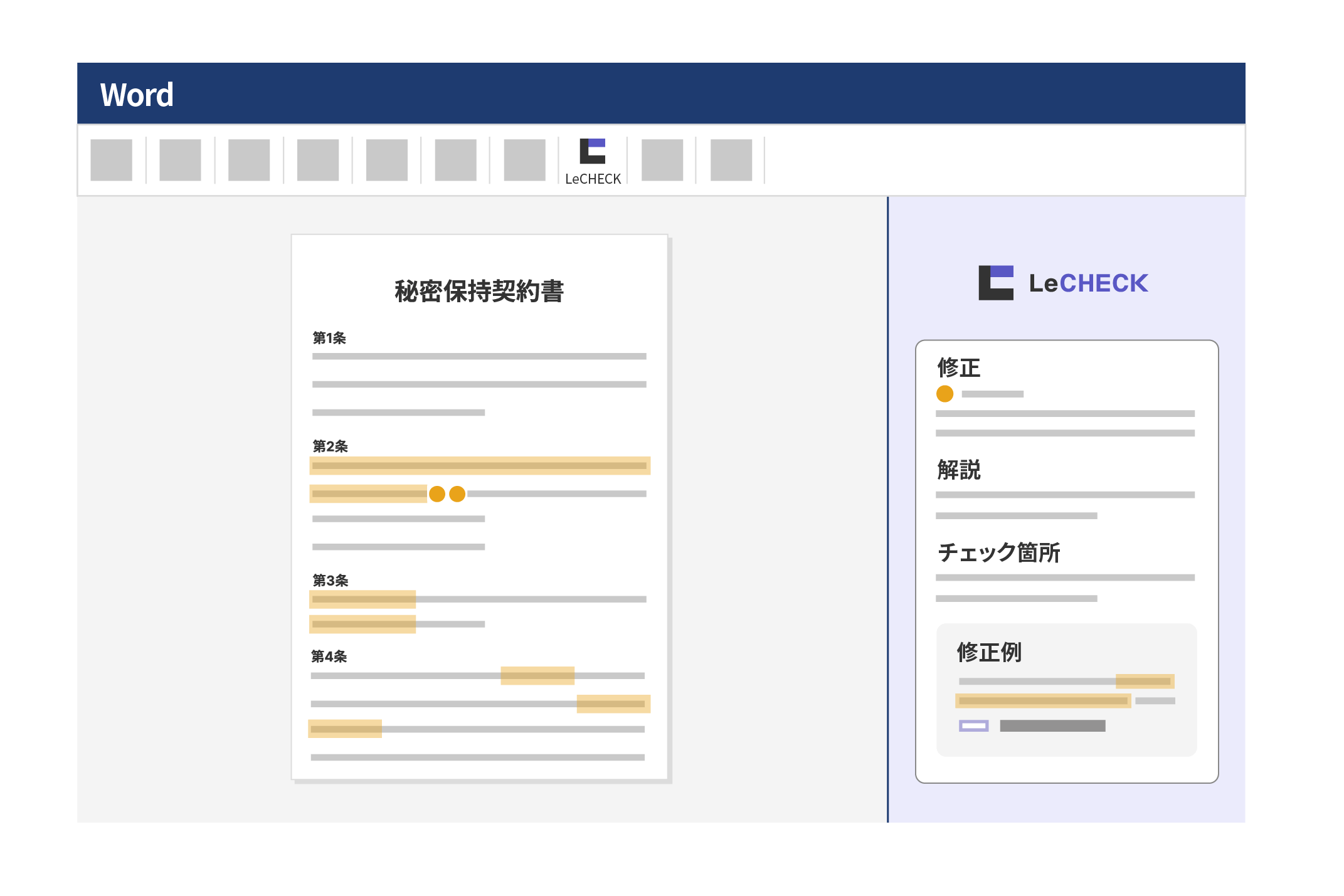Viewport: 1344px width, 896px height.
Task: Click the 秘密保持契約書 document title
Action: click(479, 292)
